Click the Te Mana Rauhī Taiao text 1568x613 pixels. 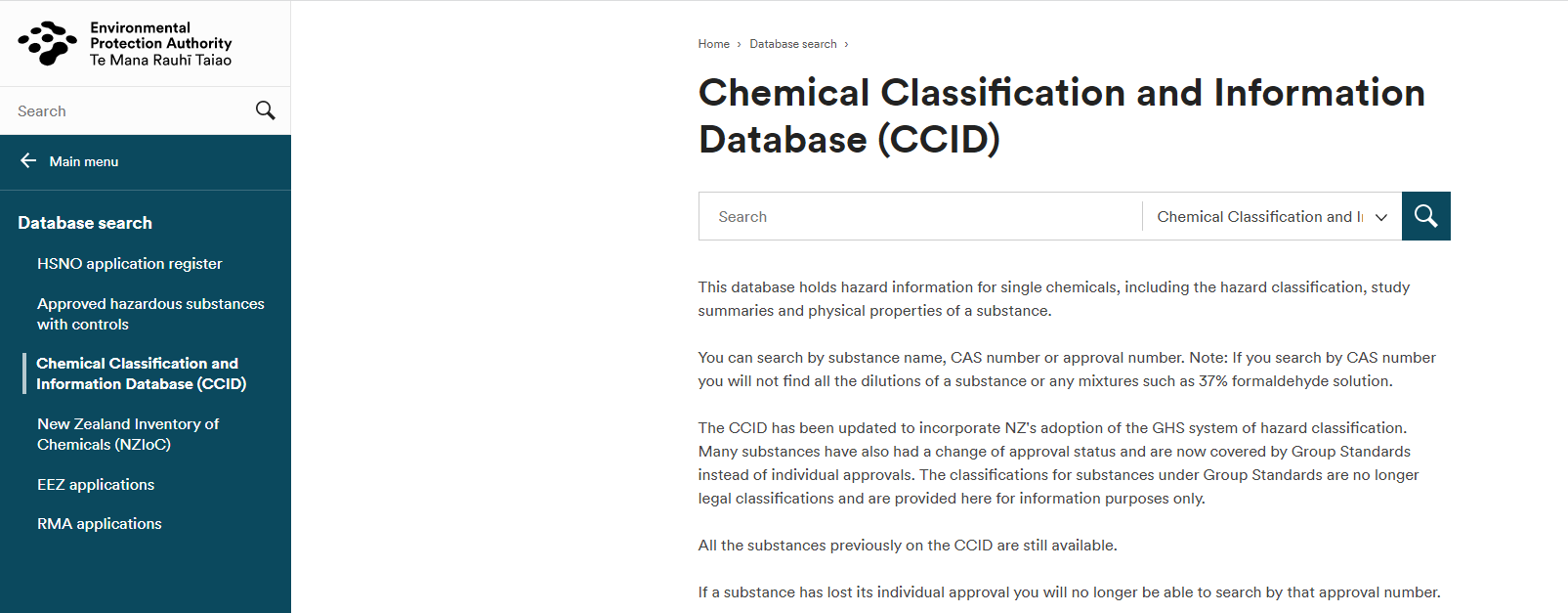161,61
